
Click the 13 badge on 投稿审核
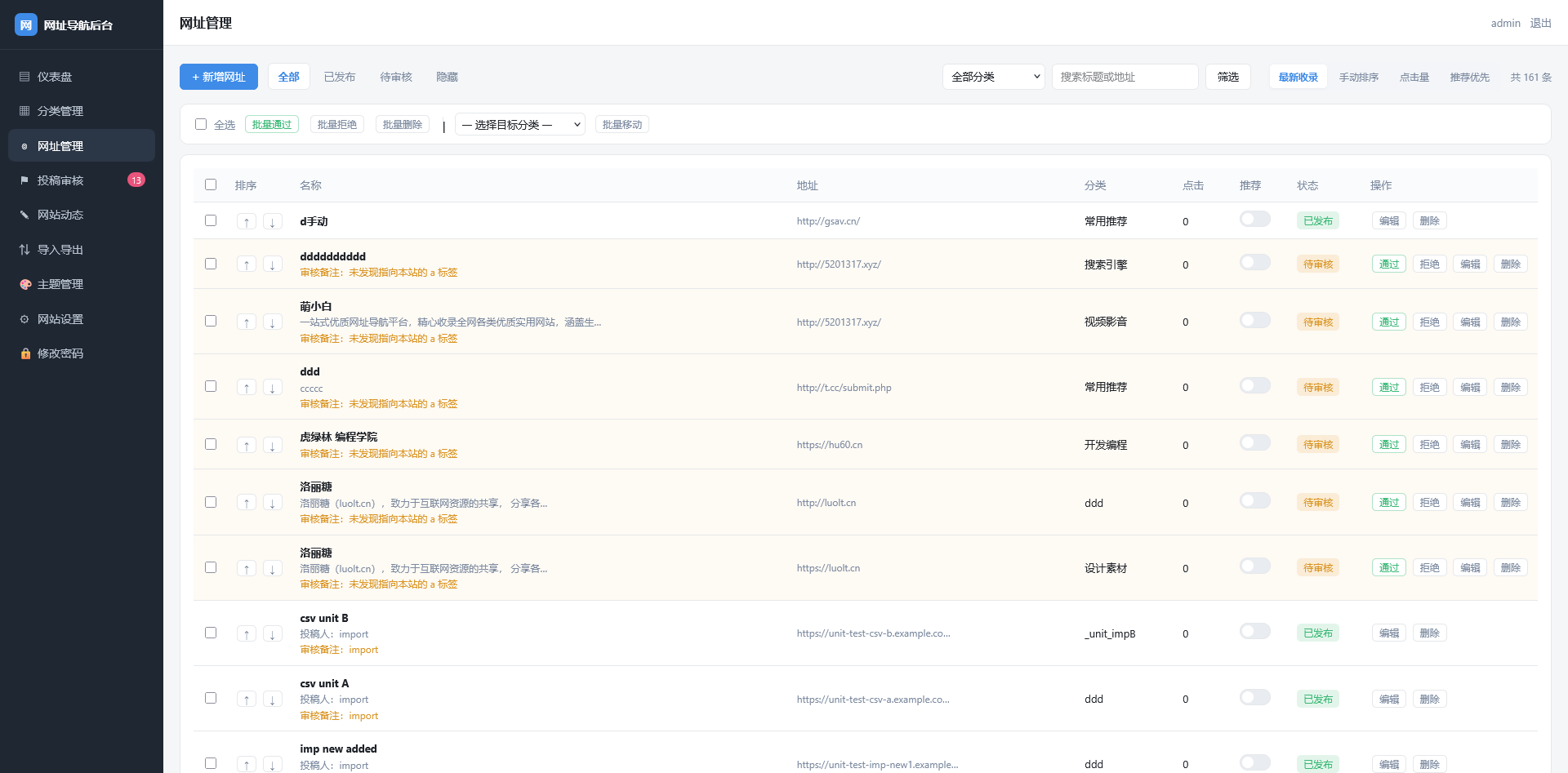coord(136,180)
